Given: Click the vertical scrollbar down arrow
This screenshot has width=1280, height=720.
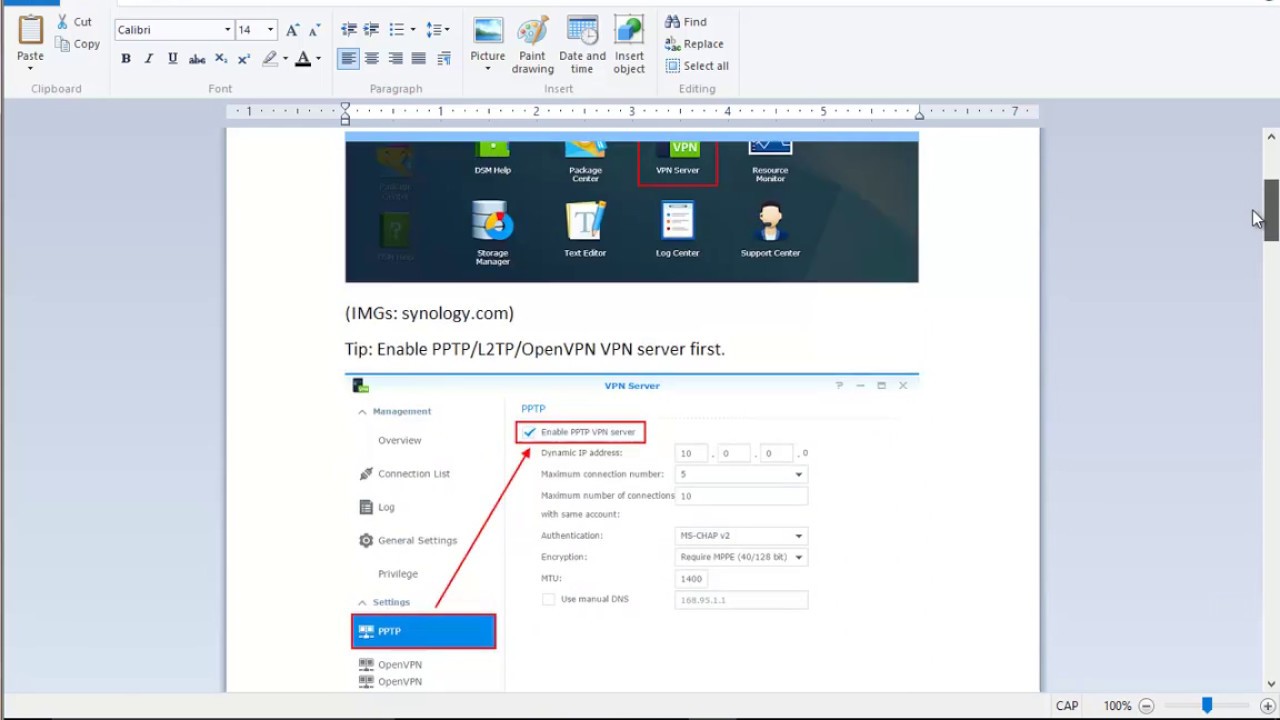Looking at the screenshot, I should point(1271,685).
